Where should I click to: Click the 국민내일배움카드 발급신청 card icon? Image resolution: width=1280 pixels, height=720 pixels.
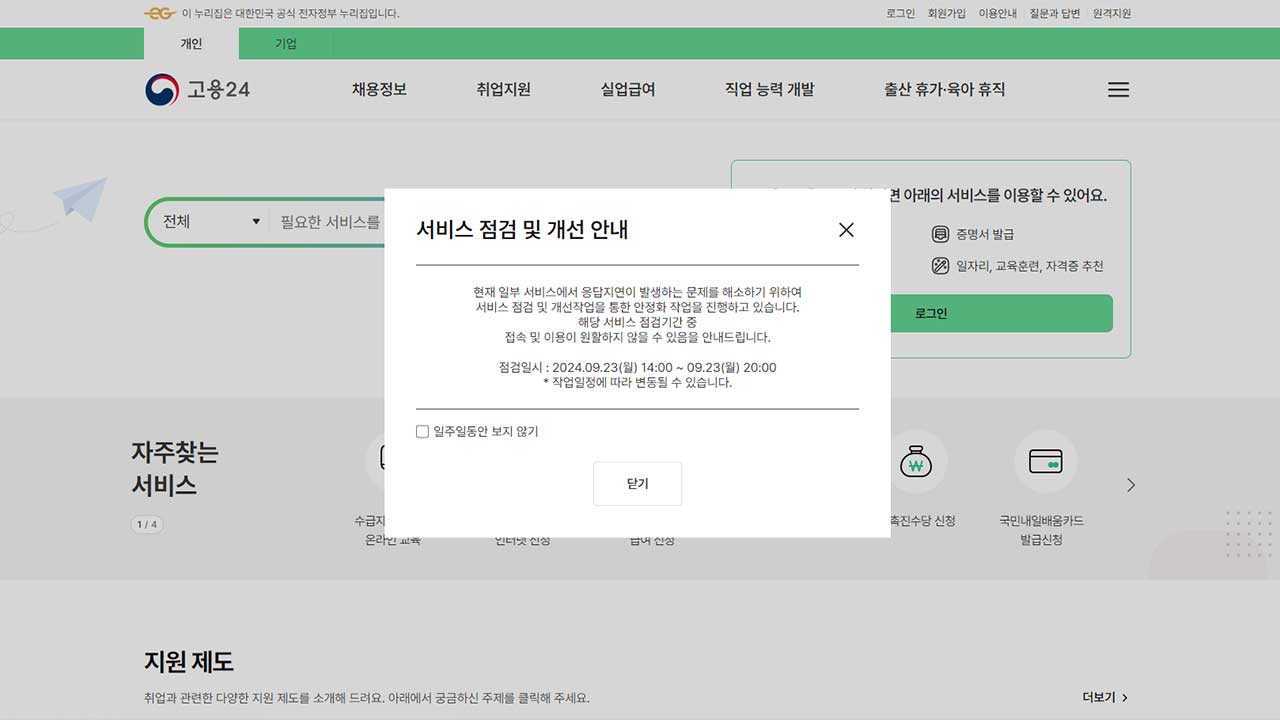pyautogui.click(x=1045, y=461)
